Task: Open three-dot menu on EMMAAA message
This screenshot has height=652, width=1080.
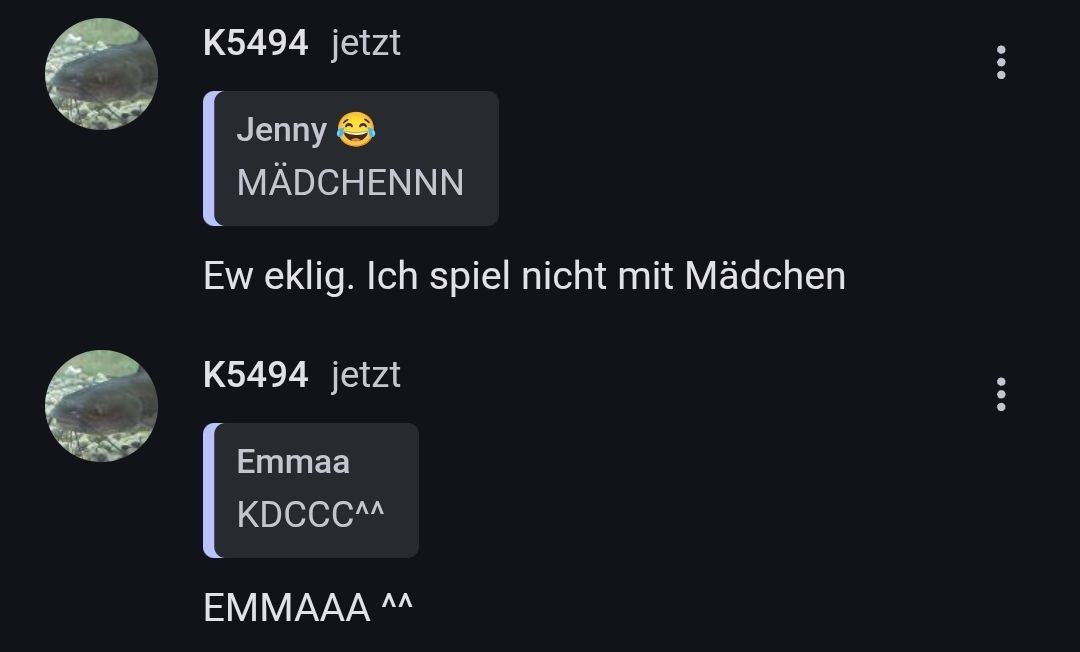Action: 1001,395
